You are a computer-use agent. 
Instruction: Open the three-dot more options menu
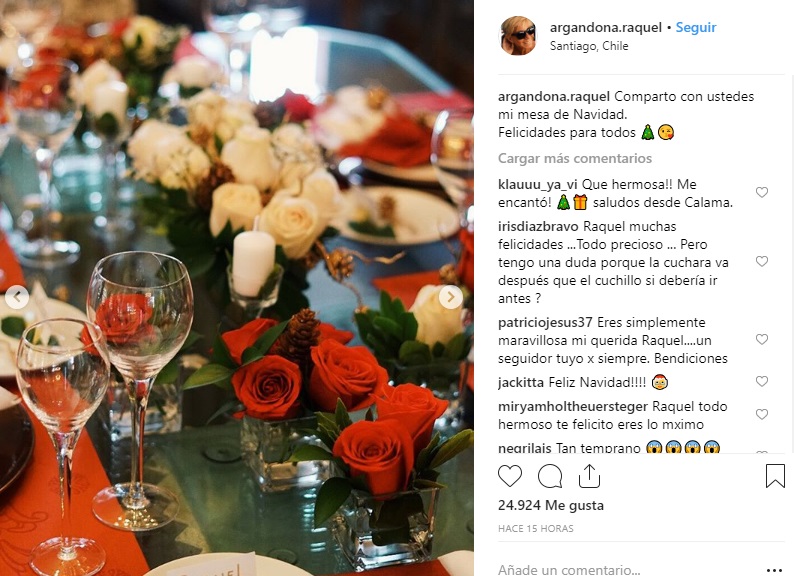click(x=775, y=570)
